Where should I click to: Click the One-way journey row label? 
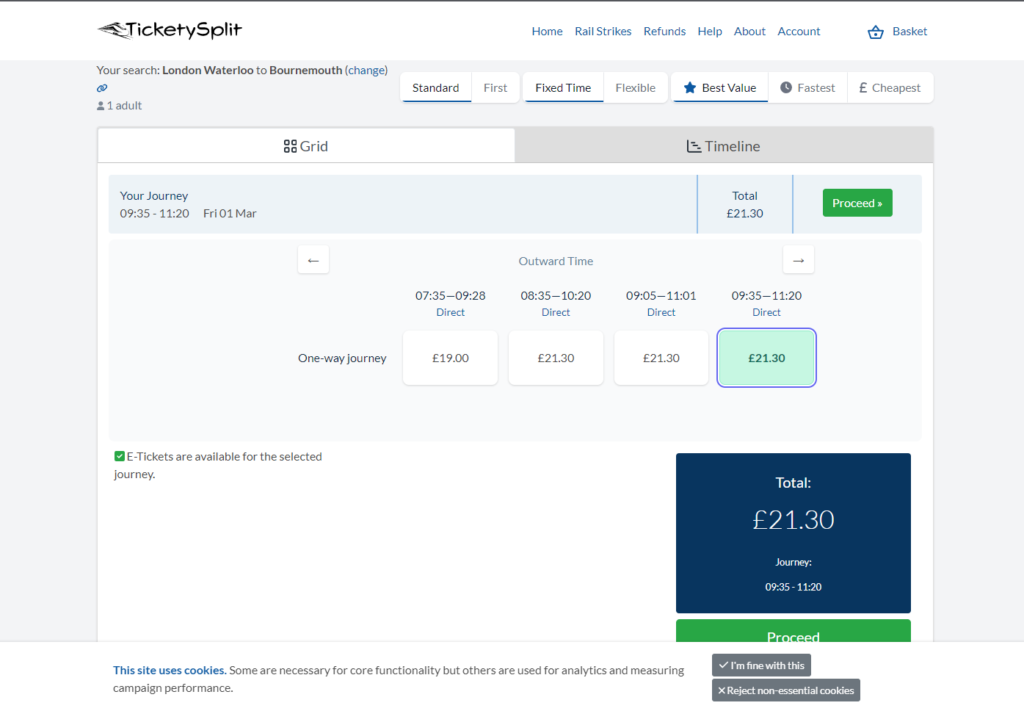(x=342, y=358)
